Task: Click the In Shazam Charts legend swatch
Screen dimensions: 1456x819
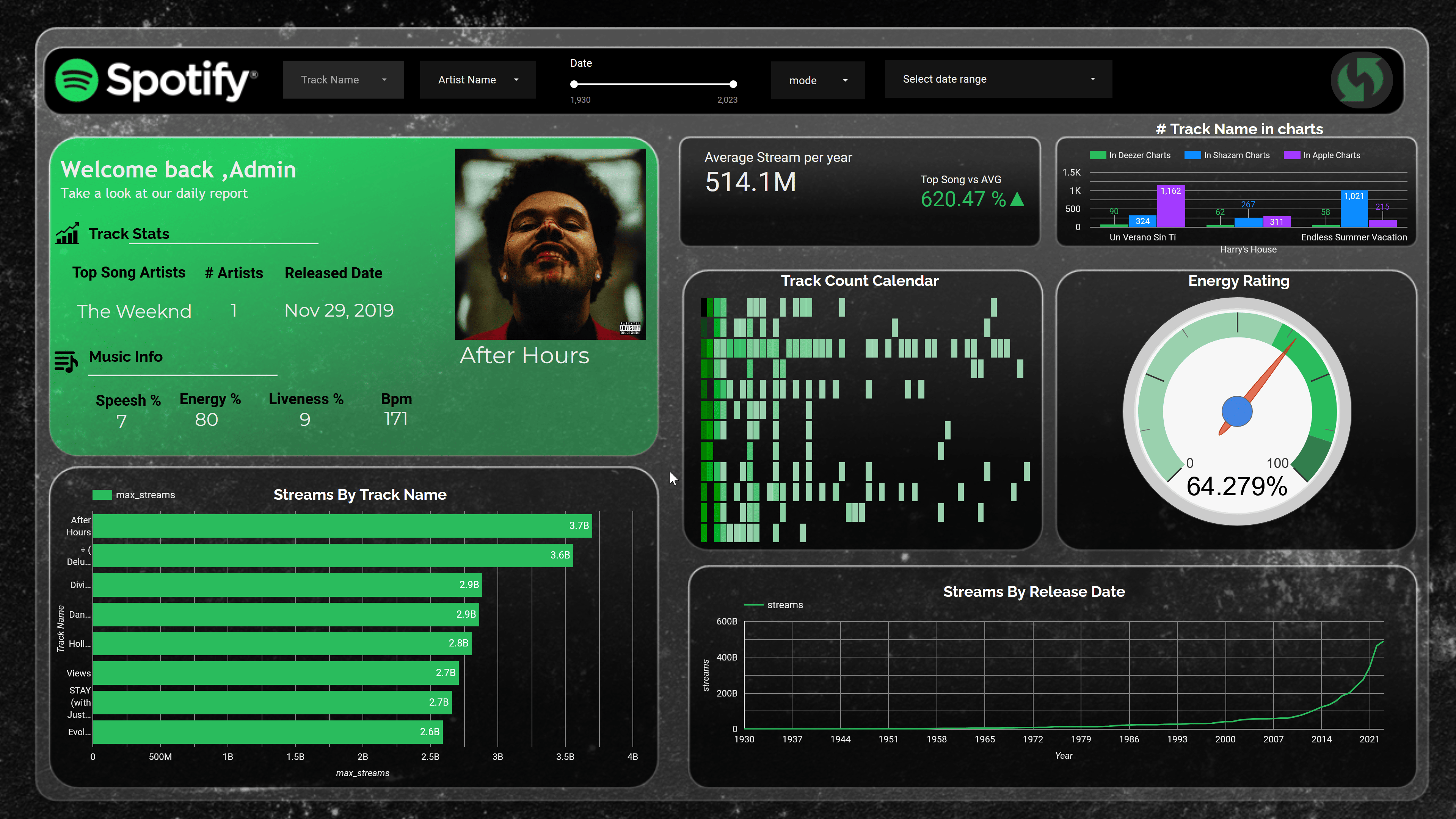Action: pos(1192,155)
